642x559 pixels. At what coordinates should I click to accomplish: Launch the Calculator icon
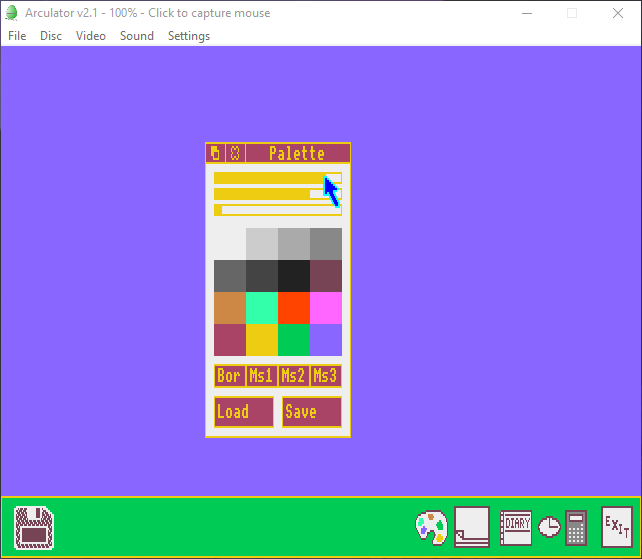point(575,526)
